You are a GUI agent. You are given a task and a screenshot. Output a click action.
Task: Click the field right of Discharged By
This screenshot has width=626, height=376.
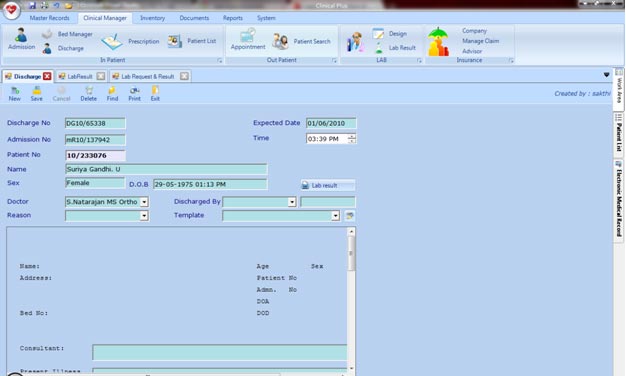pyautogui.click(x=328, y=202)
